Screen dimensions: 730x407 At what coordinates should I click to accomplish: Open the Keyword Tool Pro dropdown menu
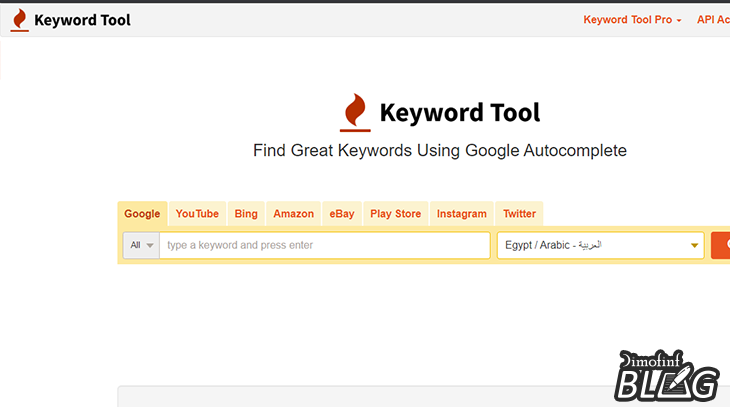[x=632, y=20]
